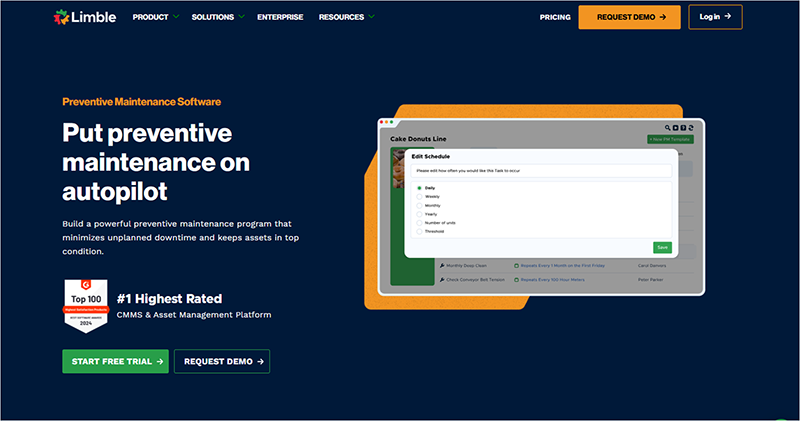Click the Log in button

click(715, 17)
